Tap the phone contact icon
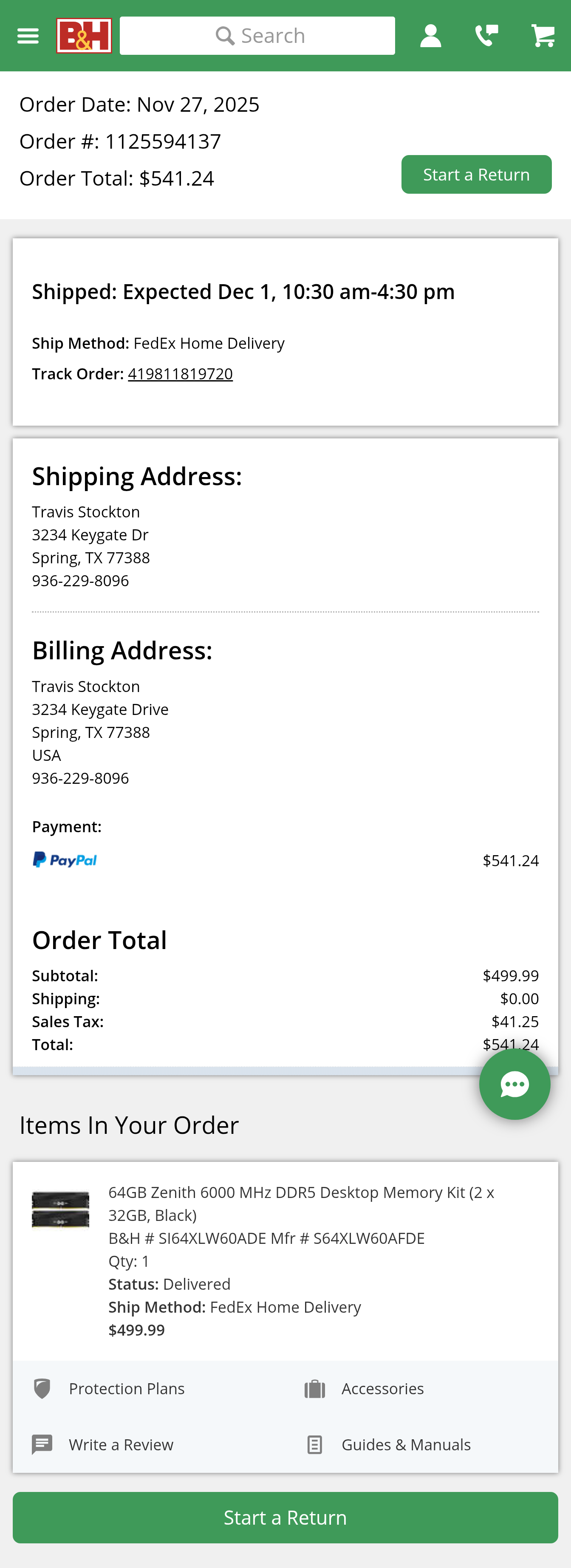Viewport: 571px width, 1568px height. tap(486, 36)
